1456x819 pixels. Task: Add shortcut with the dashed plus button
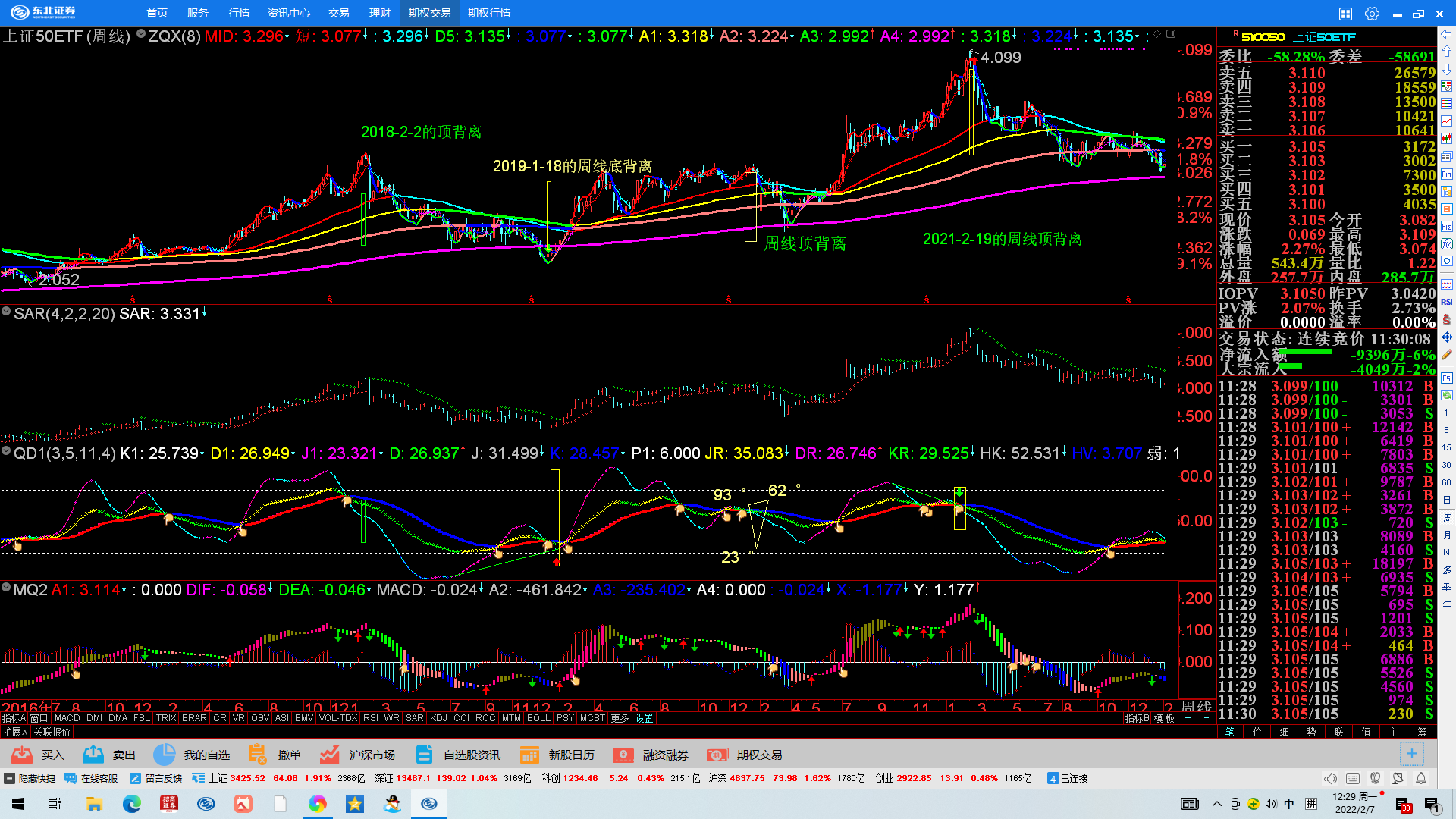(x=1411, y=754)
